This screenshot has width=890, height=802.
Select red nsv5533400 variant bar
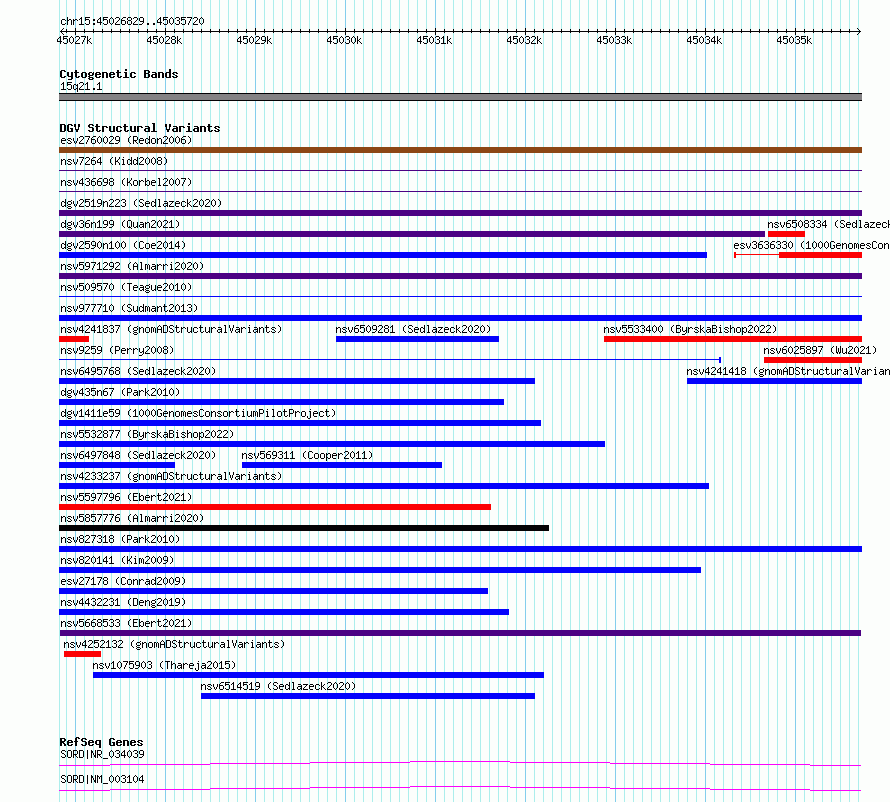tap(733, 339)
